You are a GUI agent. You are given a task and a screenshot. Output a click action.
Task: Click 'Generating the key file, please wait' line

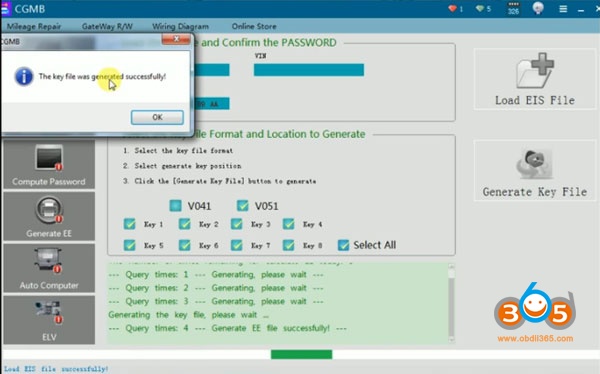pos(189,315)
